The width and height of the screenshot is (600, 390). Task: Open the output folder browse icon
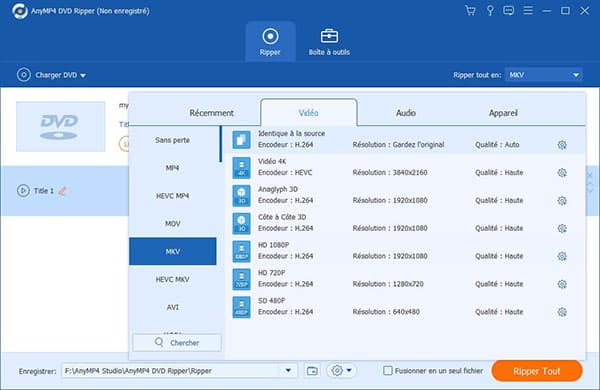[x=312, y=371]
